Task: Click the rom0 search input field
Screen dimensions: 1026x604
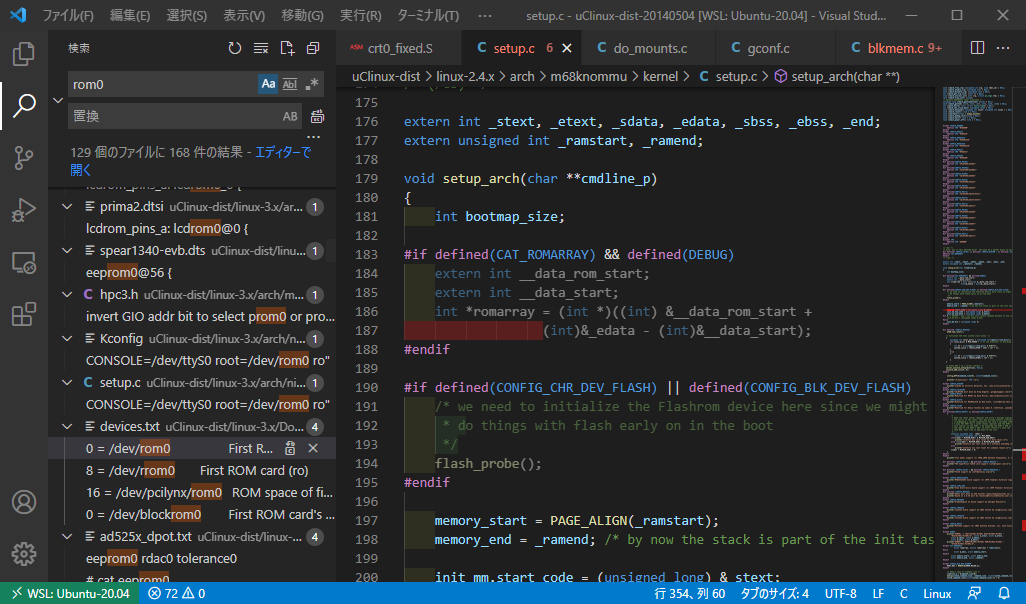Action: (x=160, y=84)
